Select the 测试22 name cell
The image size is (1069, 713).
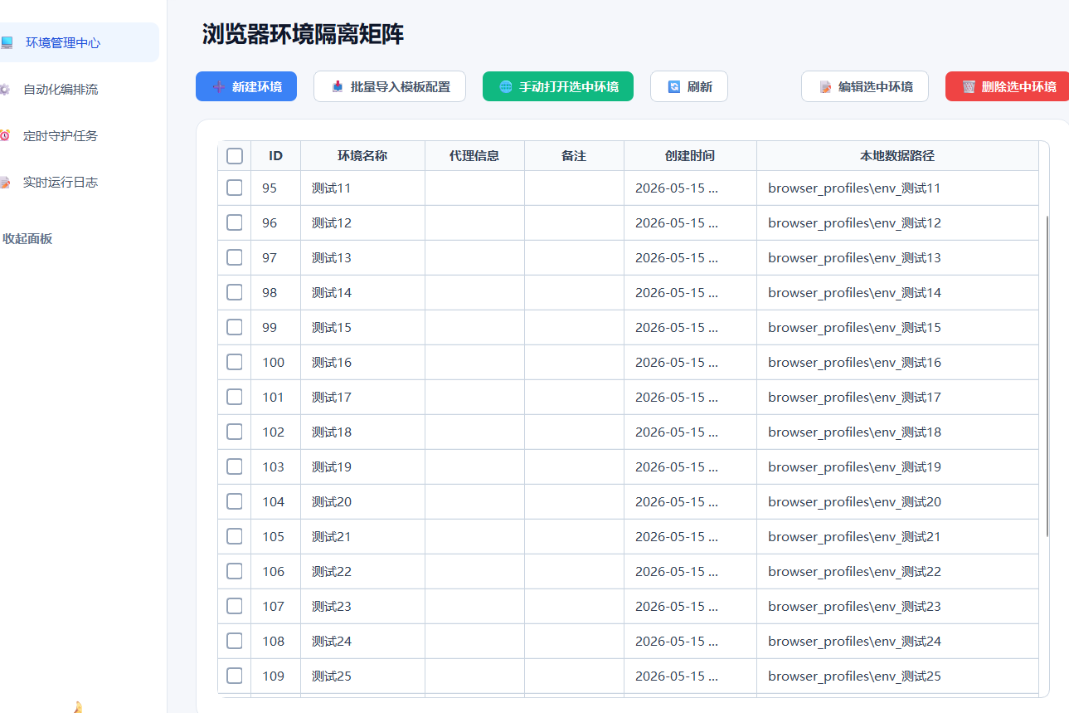pyautogui.click(x=363, y=571)
